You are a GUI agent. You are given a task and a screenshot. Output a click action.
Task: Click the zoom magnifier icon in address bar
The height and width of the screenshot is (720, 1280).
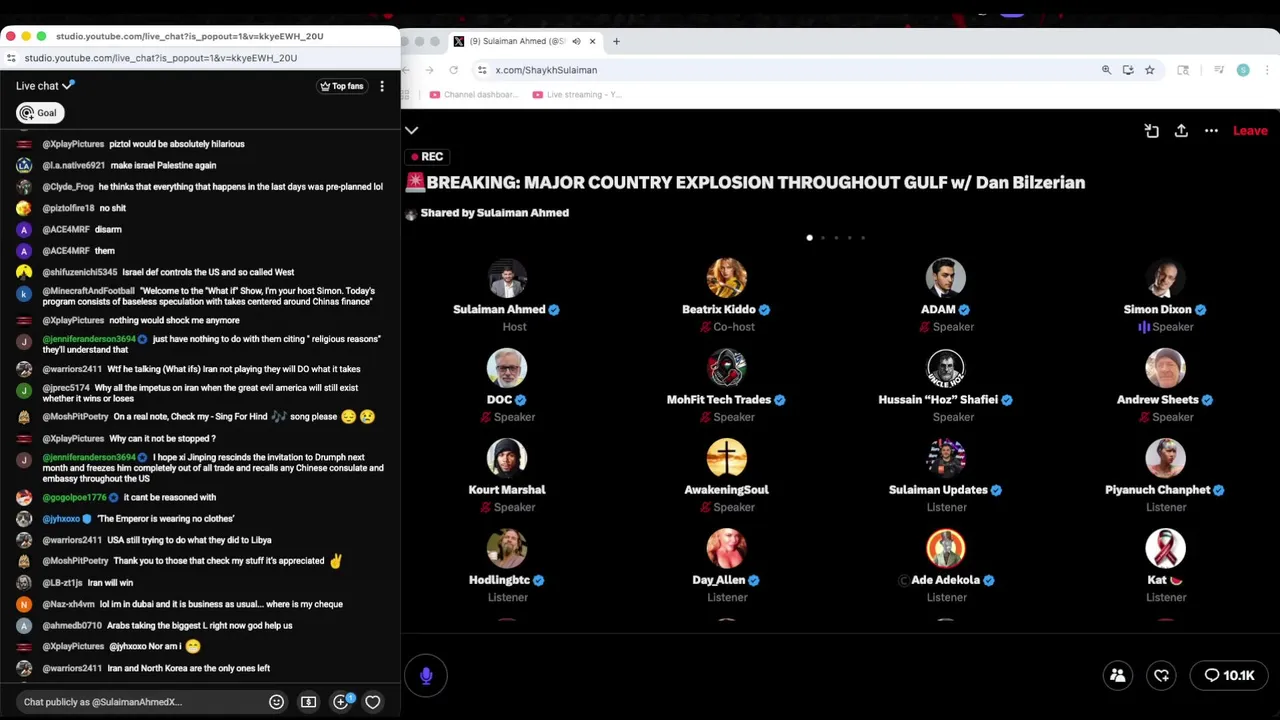[1106, 70]
